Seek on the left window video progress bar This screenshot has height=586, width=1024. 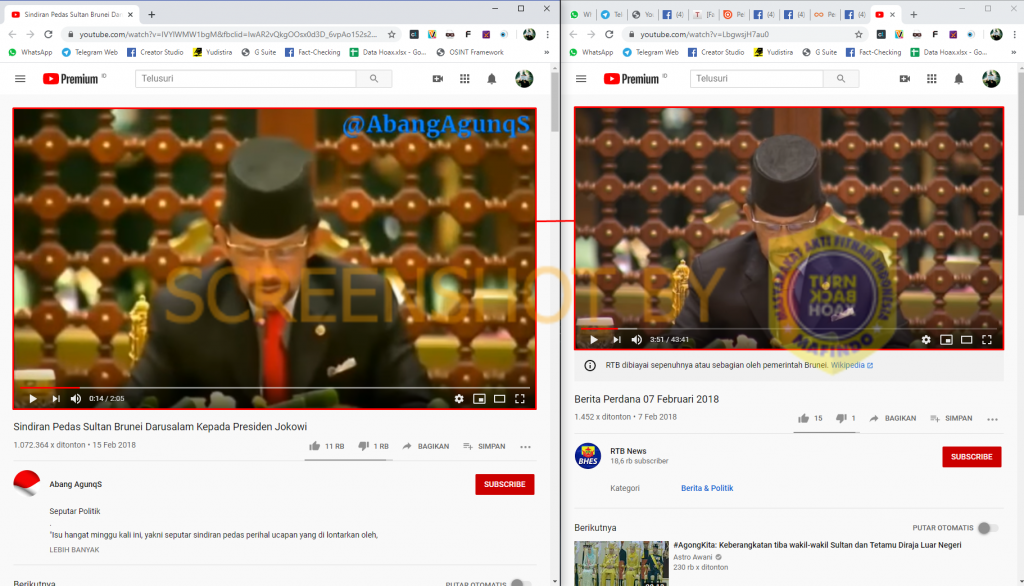274,388
